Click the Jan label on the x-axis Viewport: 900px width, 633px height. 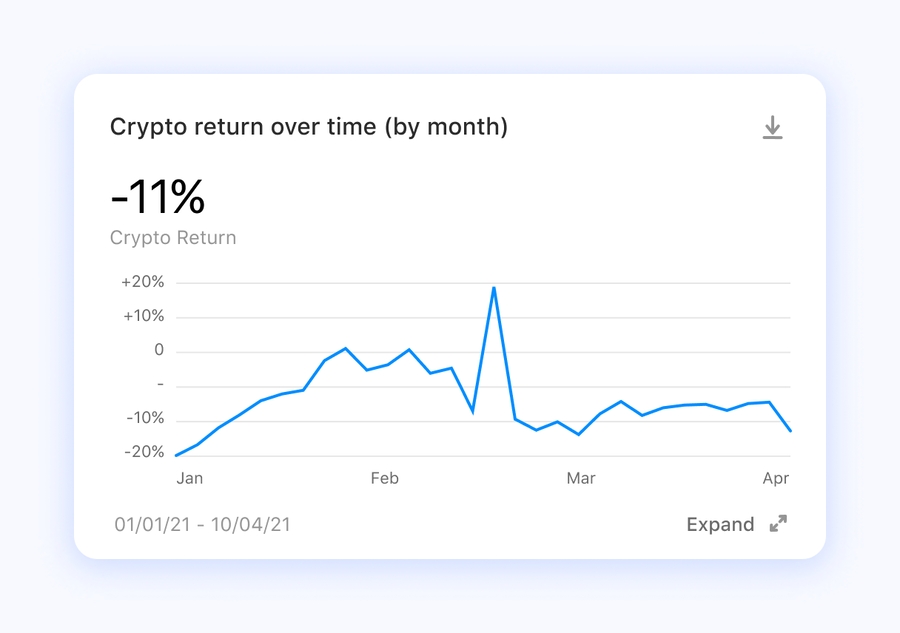(190, 478)
